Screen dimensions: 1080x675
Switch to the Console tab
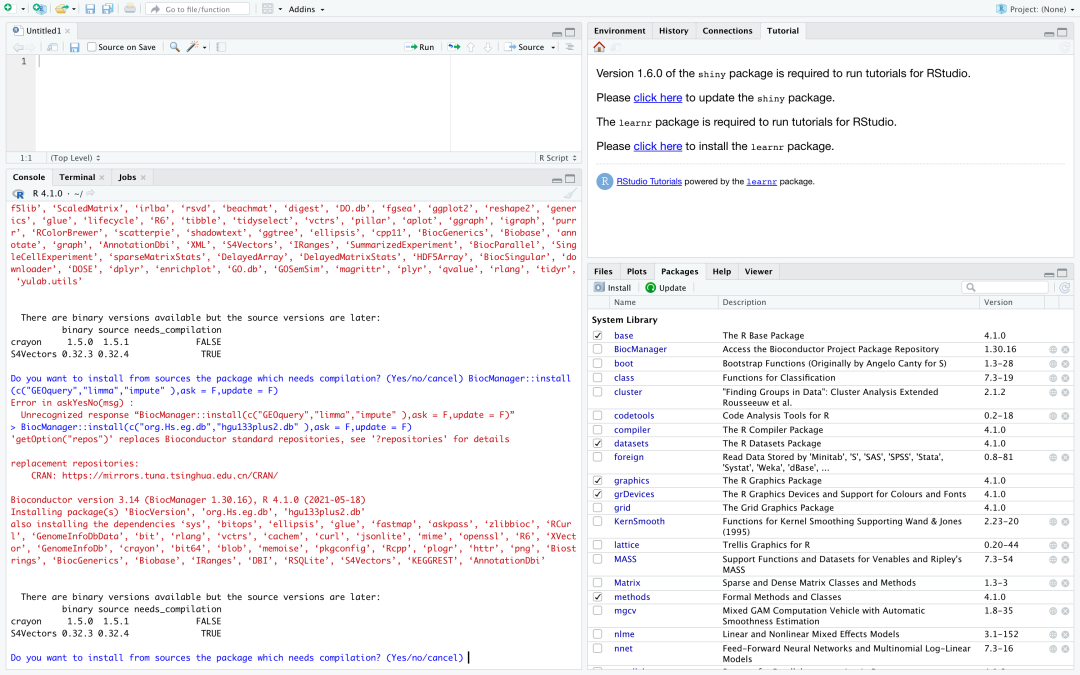pyautogui.click(x=29, y=177)
